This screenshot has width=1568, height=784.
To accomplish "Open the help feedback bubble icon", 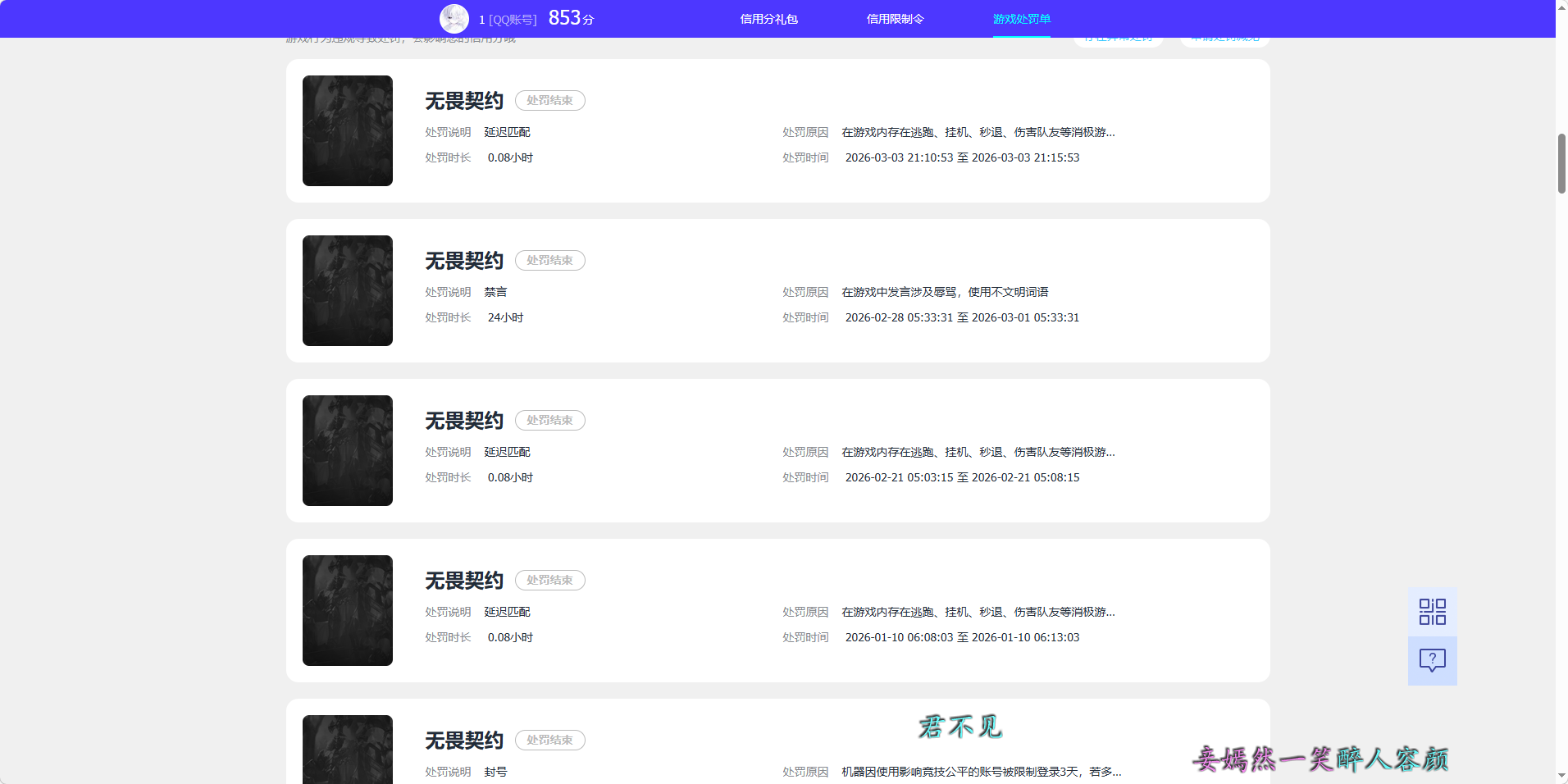I will [x=1432, y=660].
